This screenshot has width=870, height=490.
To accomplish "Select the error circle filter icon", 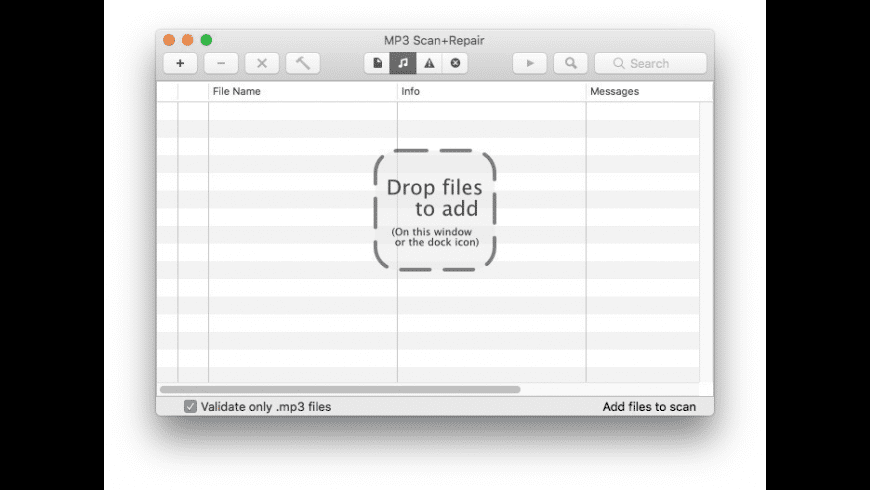I will point(455,63).
